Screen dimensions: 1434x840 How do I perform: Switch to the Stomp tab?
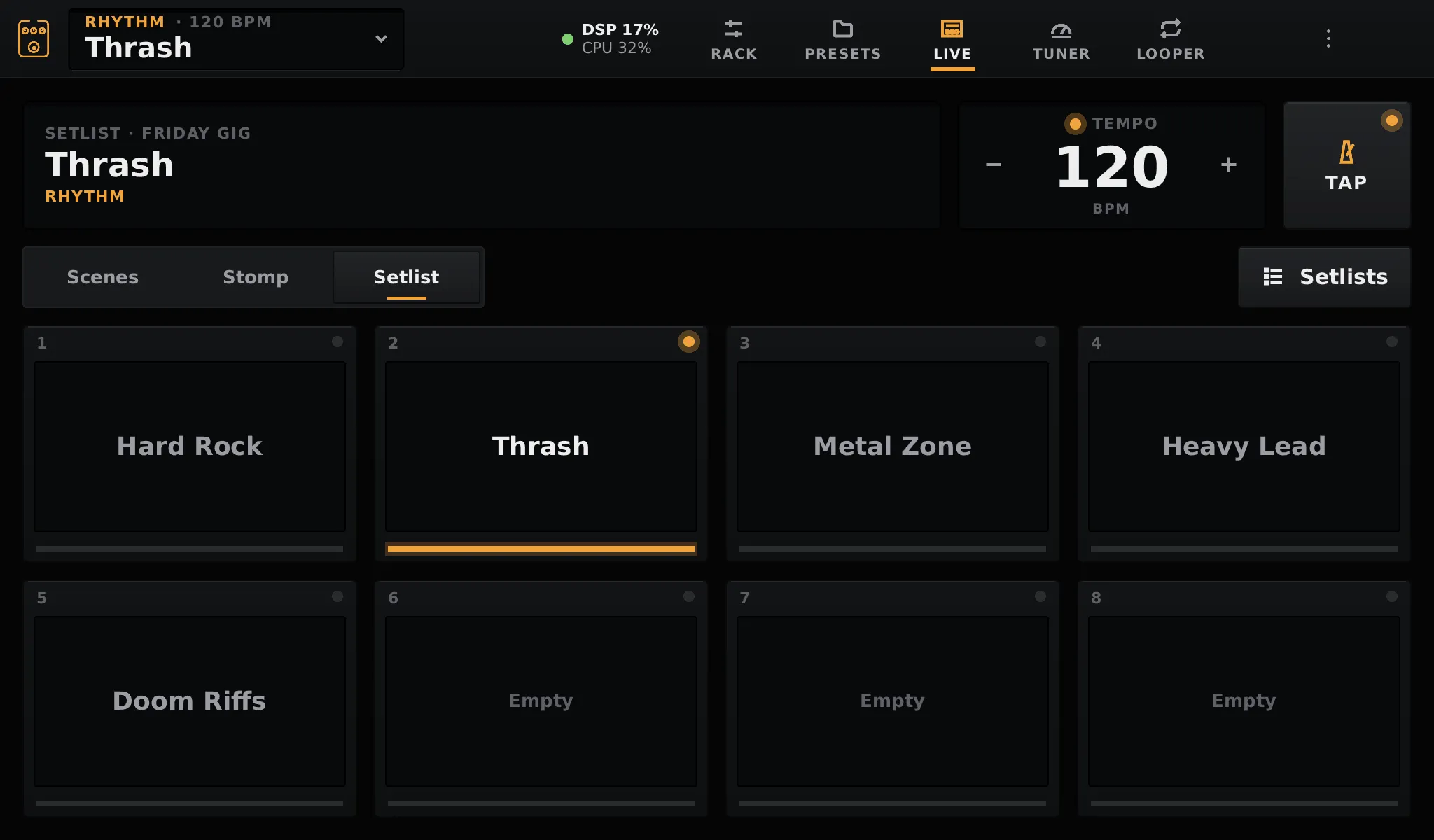tap(256, 276)
